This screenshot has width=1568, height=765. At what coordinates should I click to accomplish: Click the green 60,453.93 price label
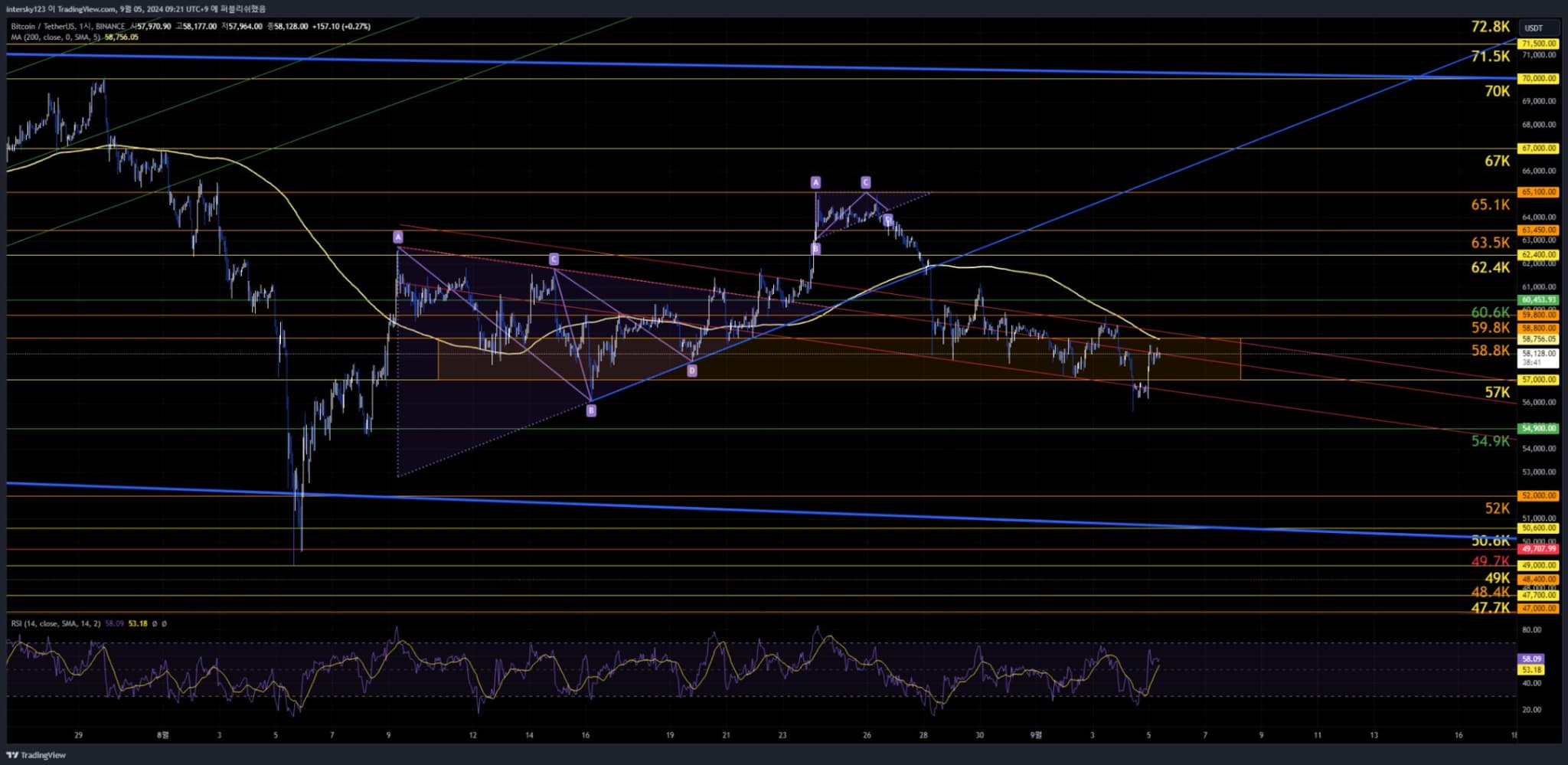[x=1539, y=300]
